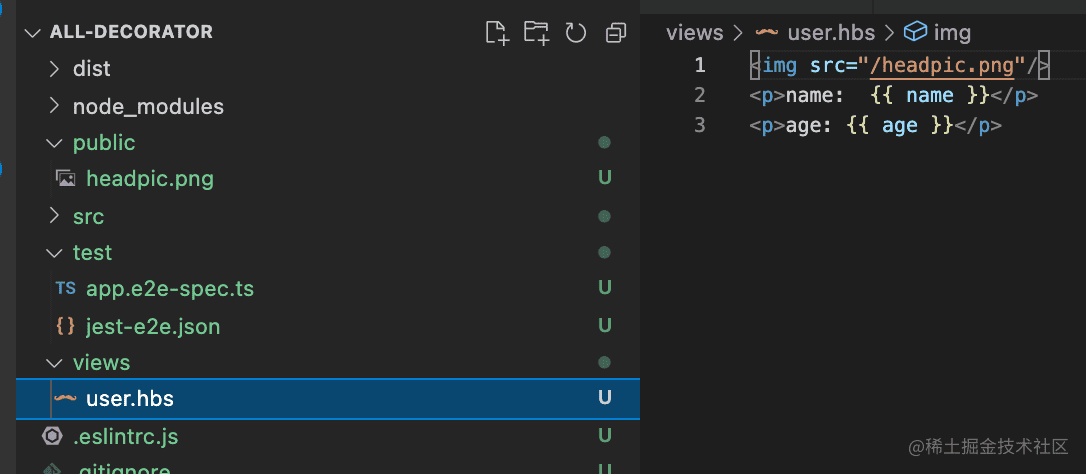The image size is (1086, 474).
Task: Refresh the file explorer
Action: (x=576, y=33)
